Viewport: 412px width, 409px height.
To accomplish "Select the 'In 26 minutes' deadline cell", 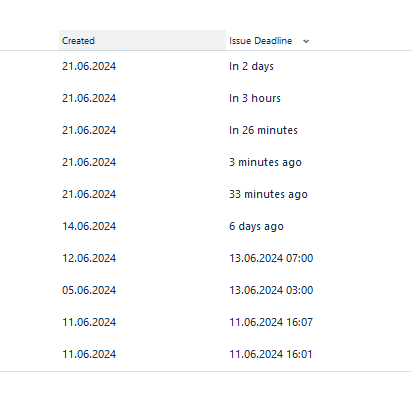I will point(263,130).
